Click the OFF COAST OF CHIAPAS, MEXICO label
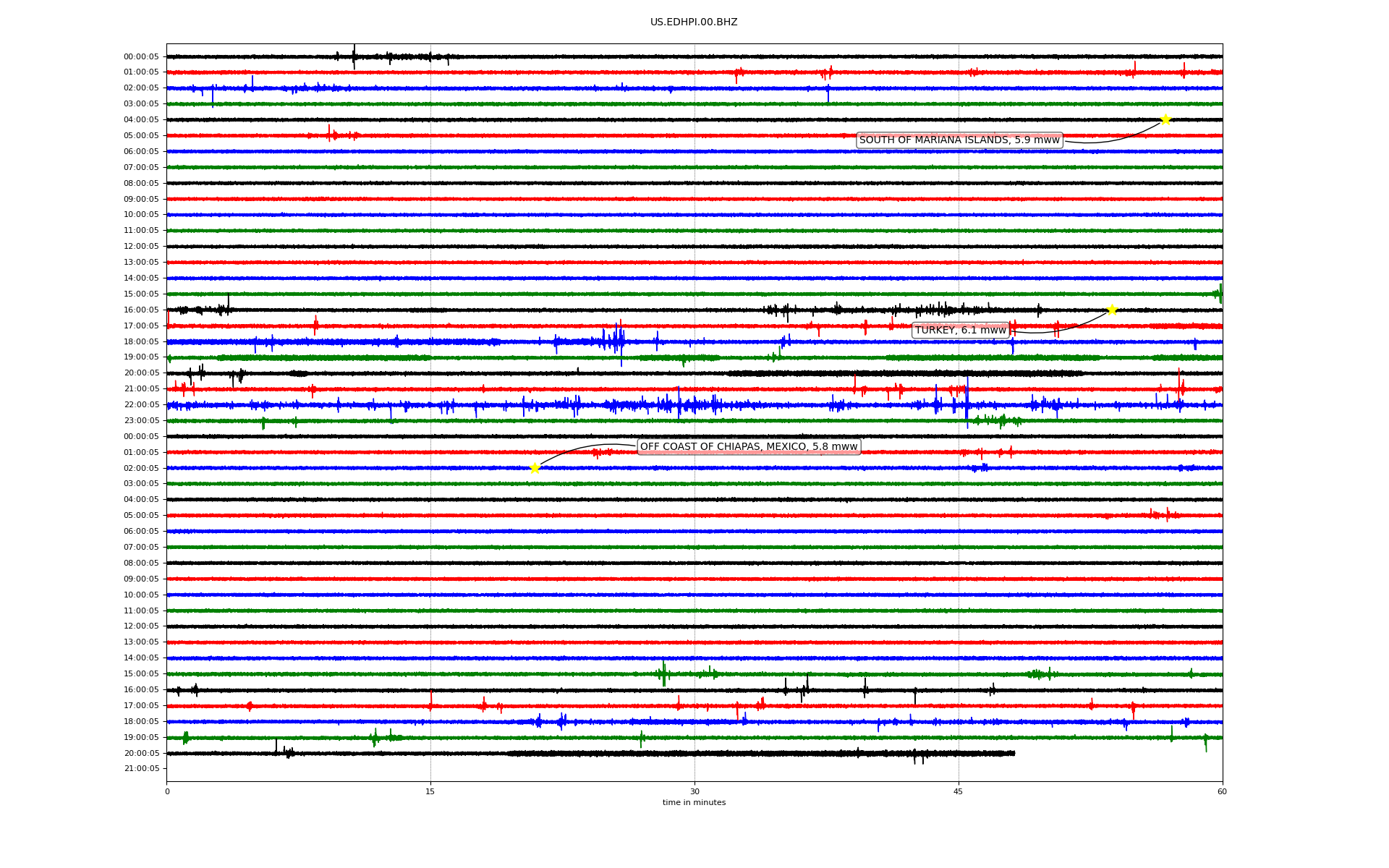The image size is (1389, 868). (x=749, y=447)
